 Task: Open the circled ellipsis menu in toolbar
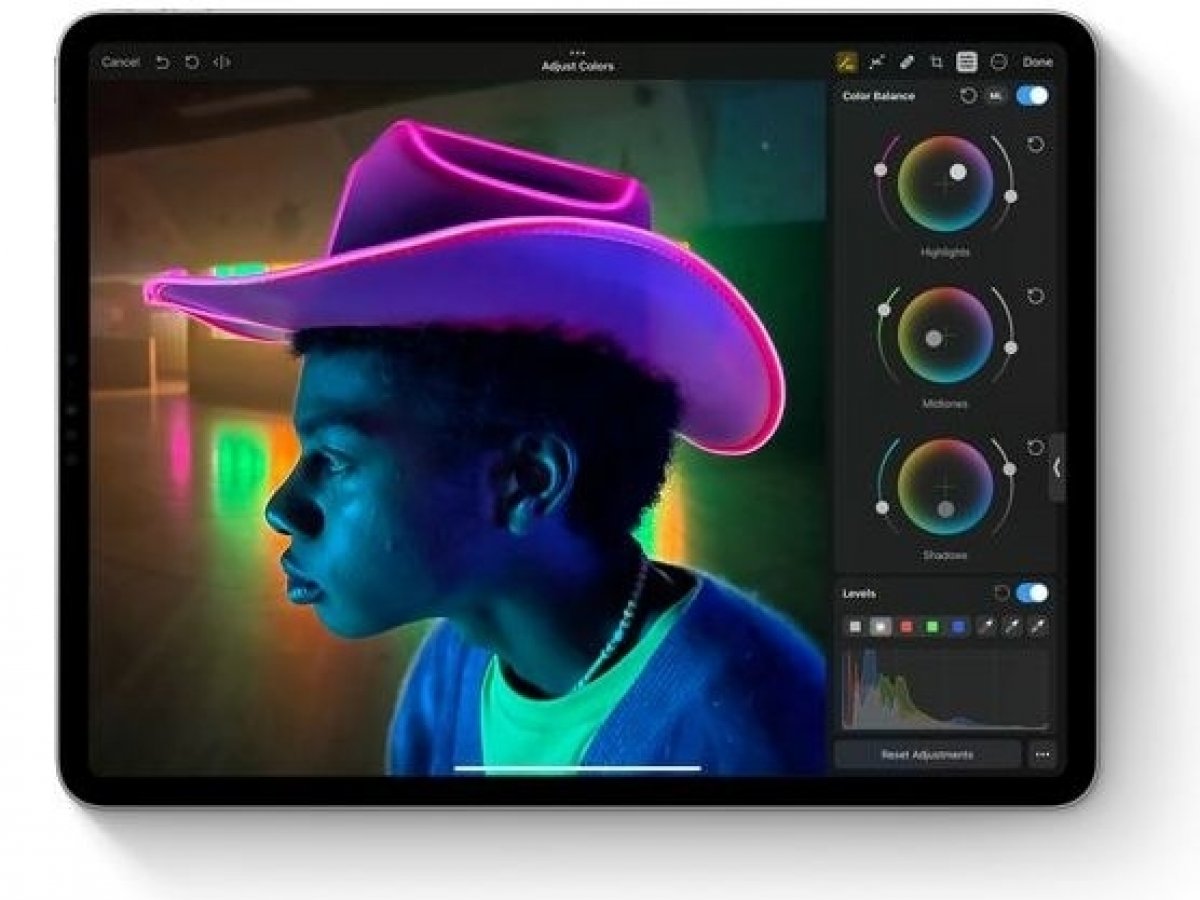[998, 62]
